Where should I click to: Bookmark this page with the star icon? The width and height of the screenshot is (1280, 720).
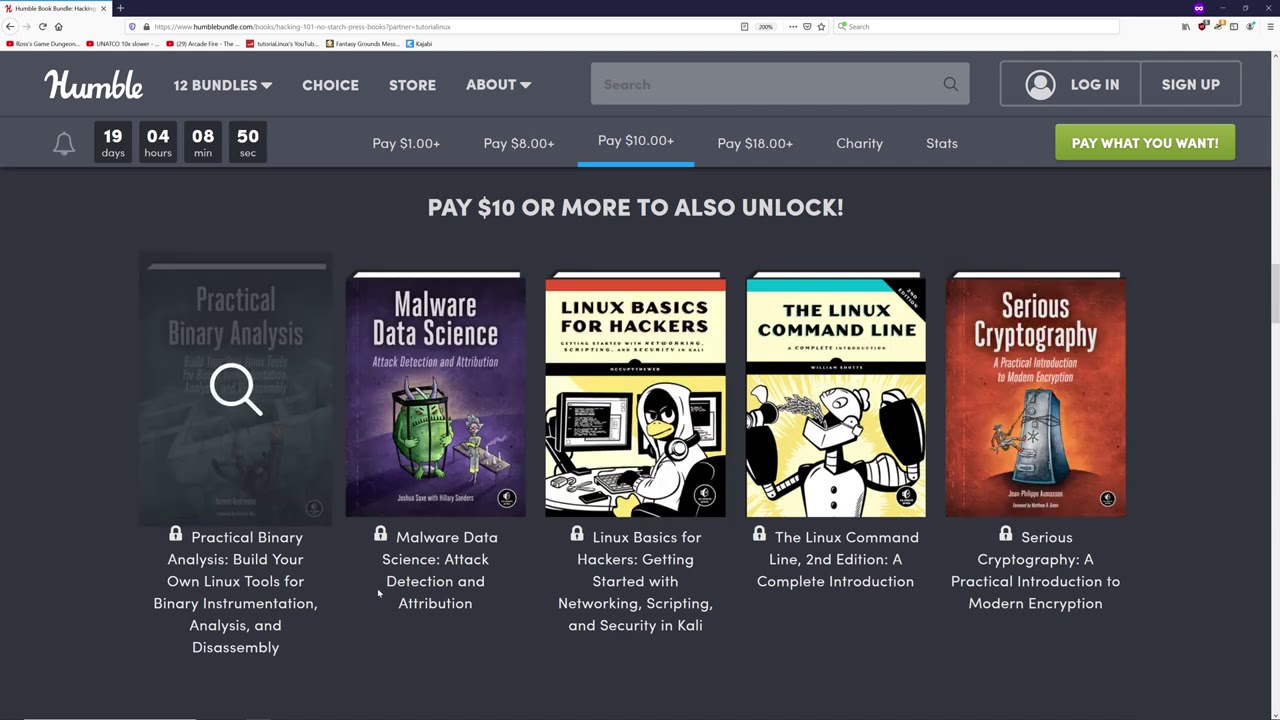point(821,27)
